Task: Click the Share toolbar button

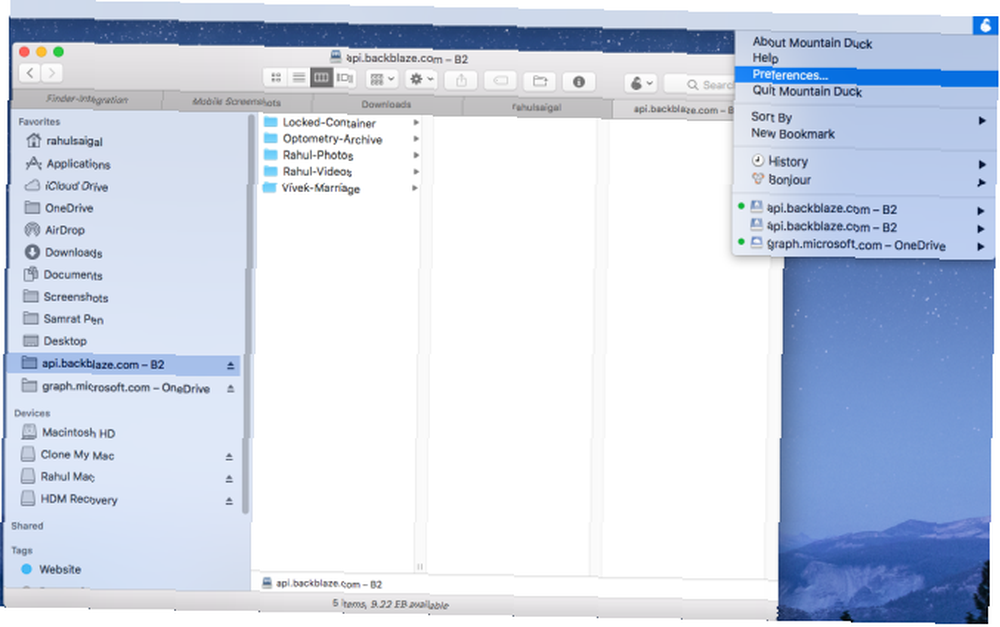Action: pos(461,80)
